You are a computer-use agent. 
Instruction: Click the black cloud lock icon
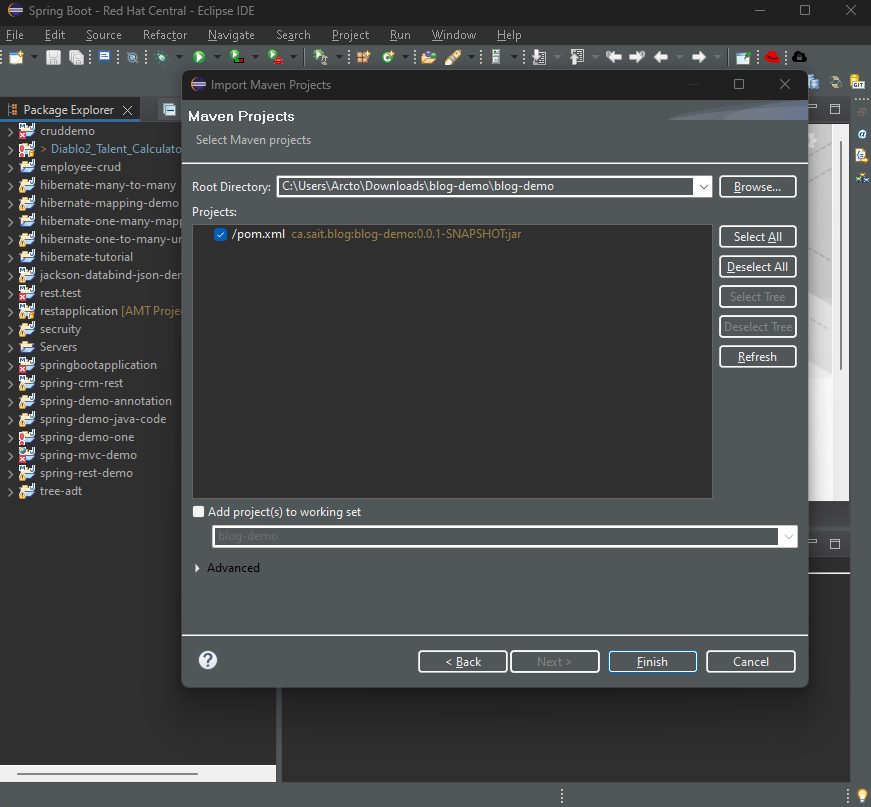point(799,57)
